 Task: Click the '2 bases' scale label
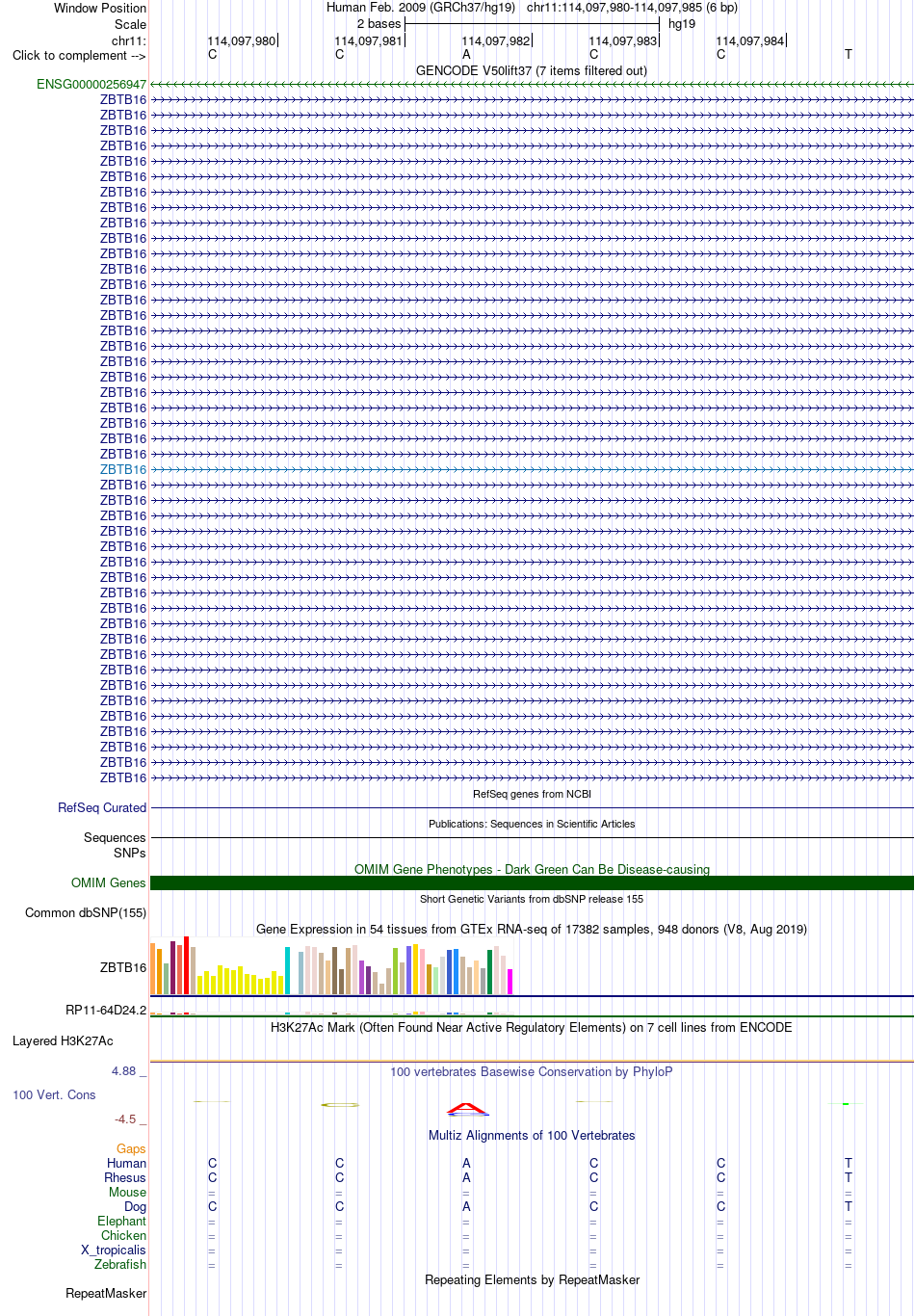click(379, 24)
